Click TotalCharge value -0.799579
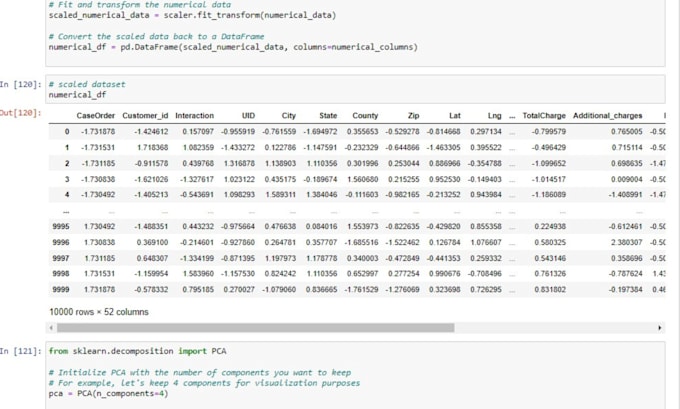The image size is (680, 409). [549, 131]
